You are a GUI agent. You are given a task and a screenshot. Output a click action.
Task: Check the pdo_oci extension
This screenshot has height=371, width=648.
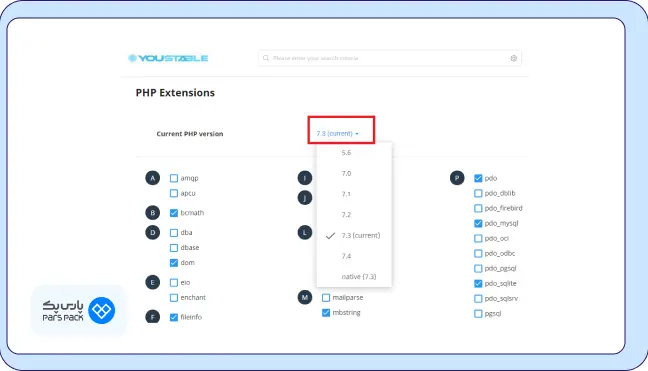pyautogui.click(x=478, y=238)
